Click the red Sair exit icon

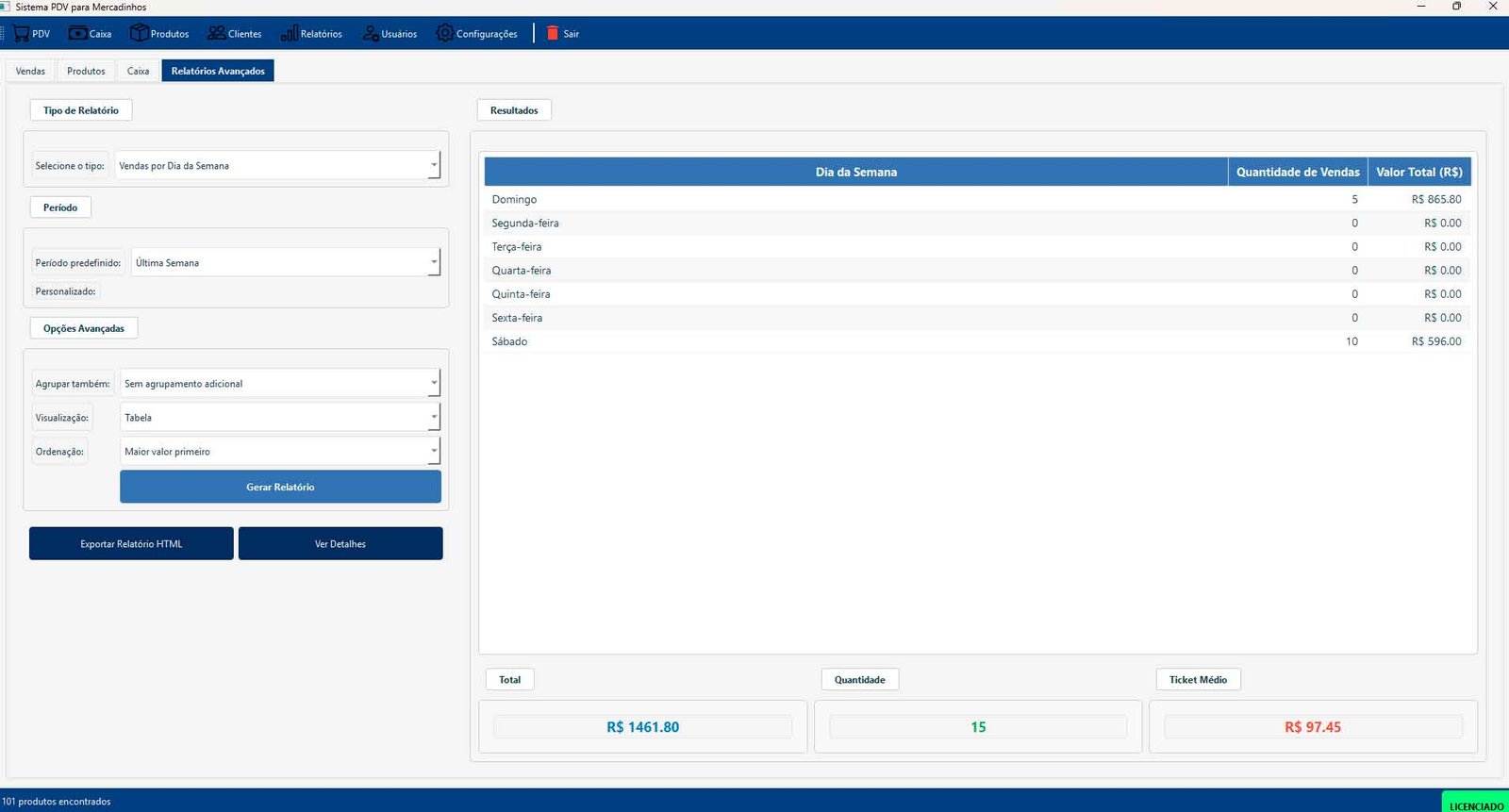[553, 33]
